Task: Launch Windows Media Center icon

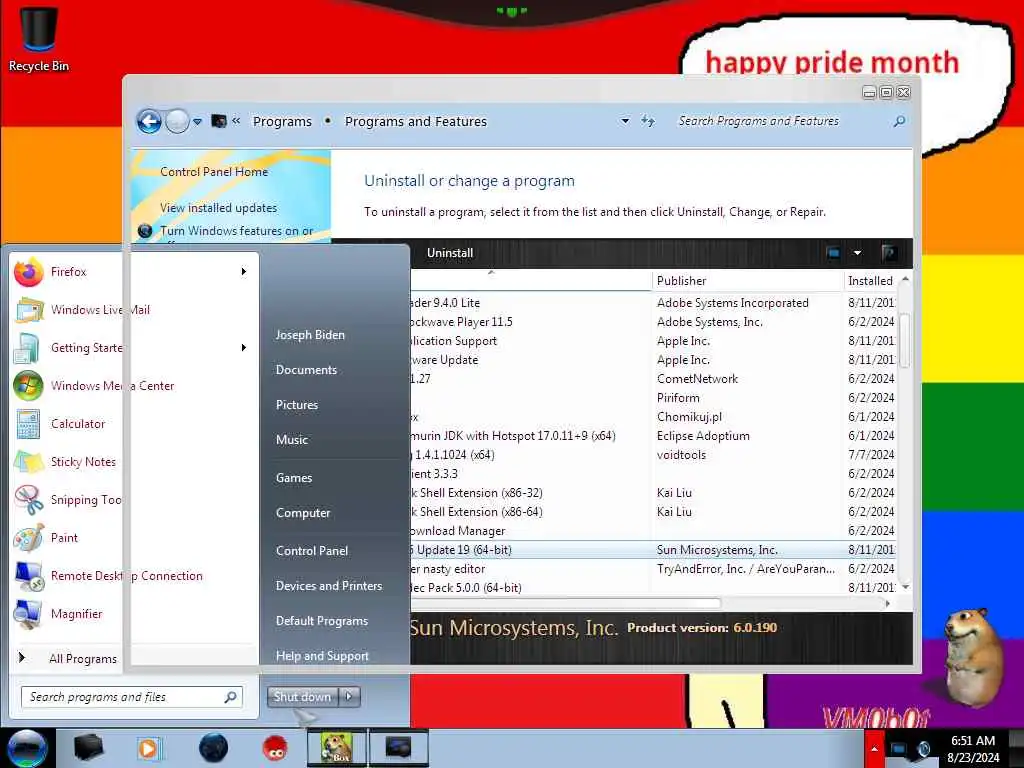Action: 28,386
